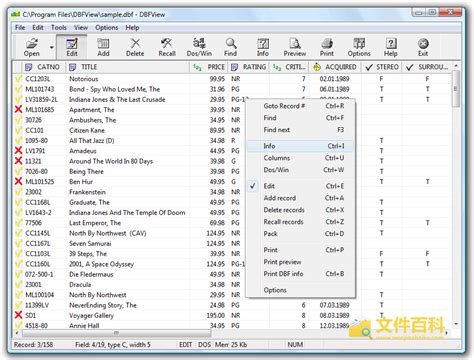Toggle the red X deletion mark on ML101525
The height and width of the screenshot is (360, 474).
point(18,182)
